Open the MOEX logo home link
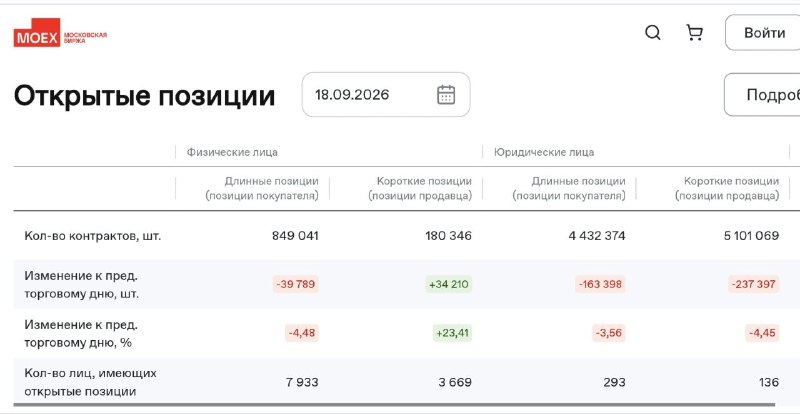Screen dimensions: 800x414 point(60,33)
